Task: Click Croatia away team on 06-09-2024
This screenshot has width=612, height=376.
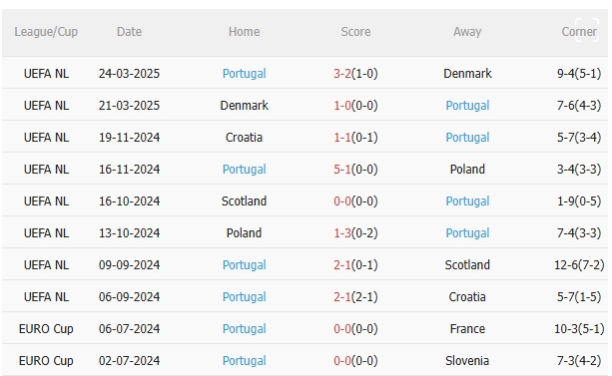Action: tap(467, 297)
